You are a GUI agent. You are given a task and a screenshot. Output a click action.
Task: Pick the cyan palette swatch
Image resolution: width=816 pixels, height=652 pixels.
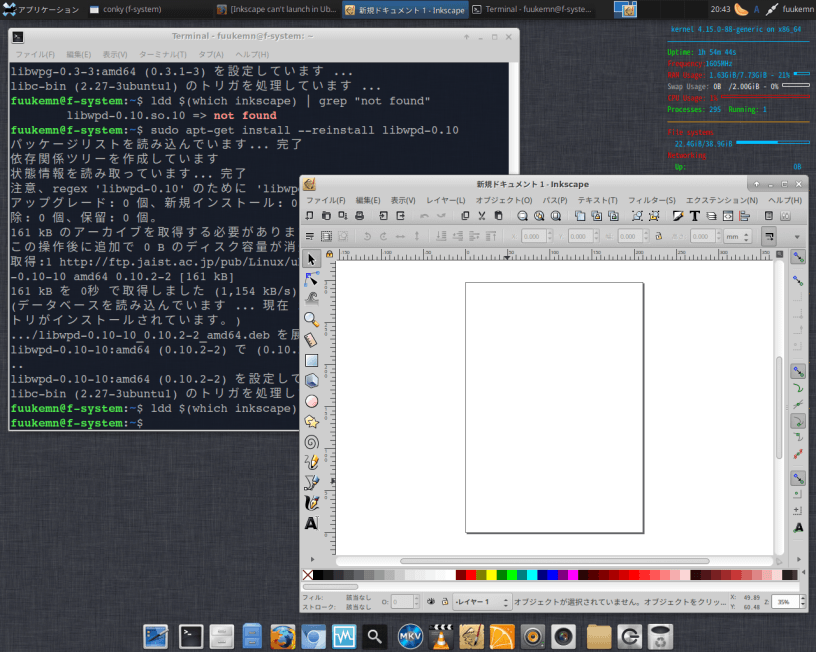pyautogui.click(x=532, y=575)
